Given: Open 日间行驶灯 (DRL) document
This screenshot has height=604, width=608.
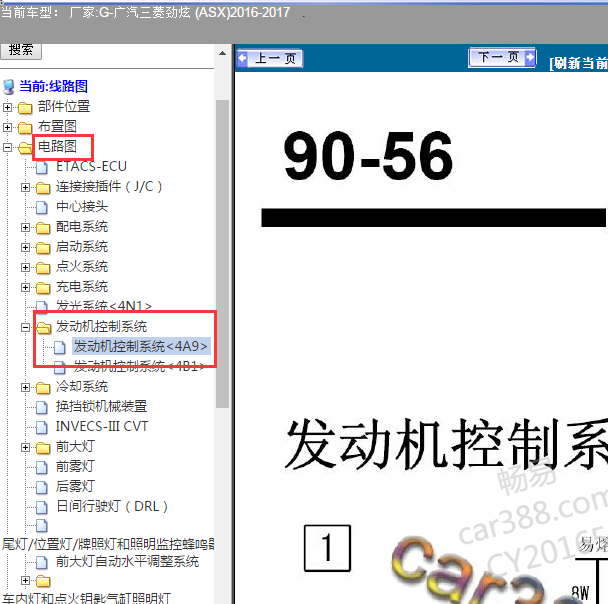Looking at the screenshot, I should 112,506.
